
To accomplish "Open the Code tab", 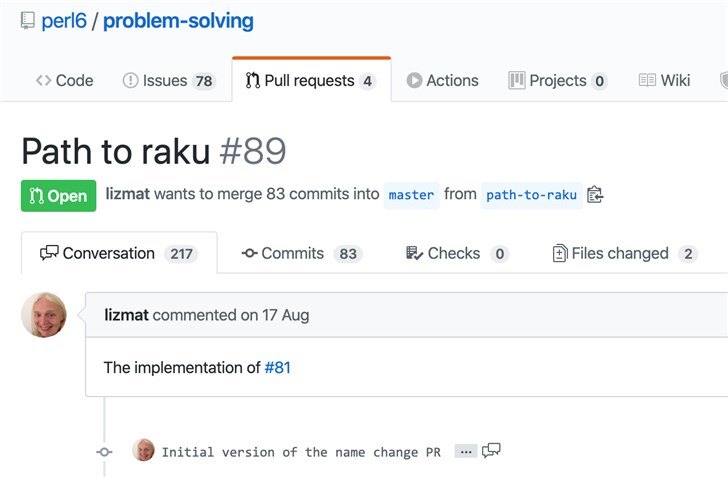I will (x=64, y=81).
